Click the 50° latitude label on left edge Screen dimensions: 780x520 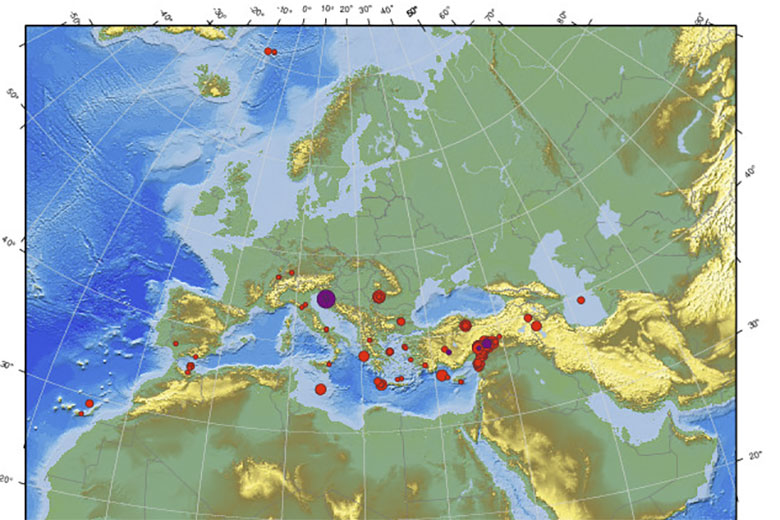(x=14, y=95)
